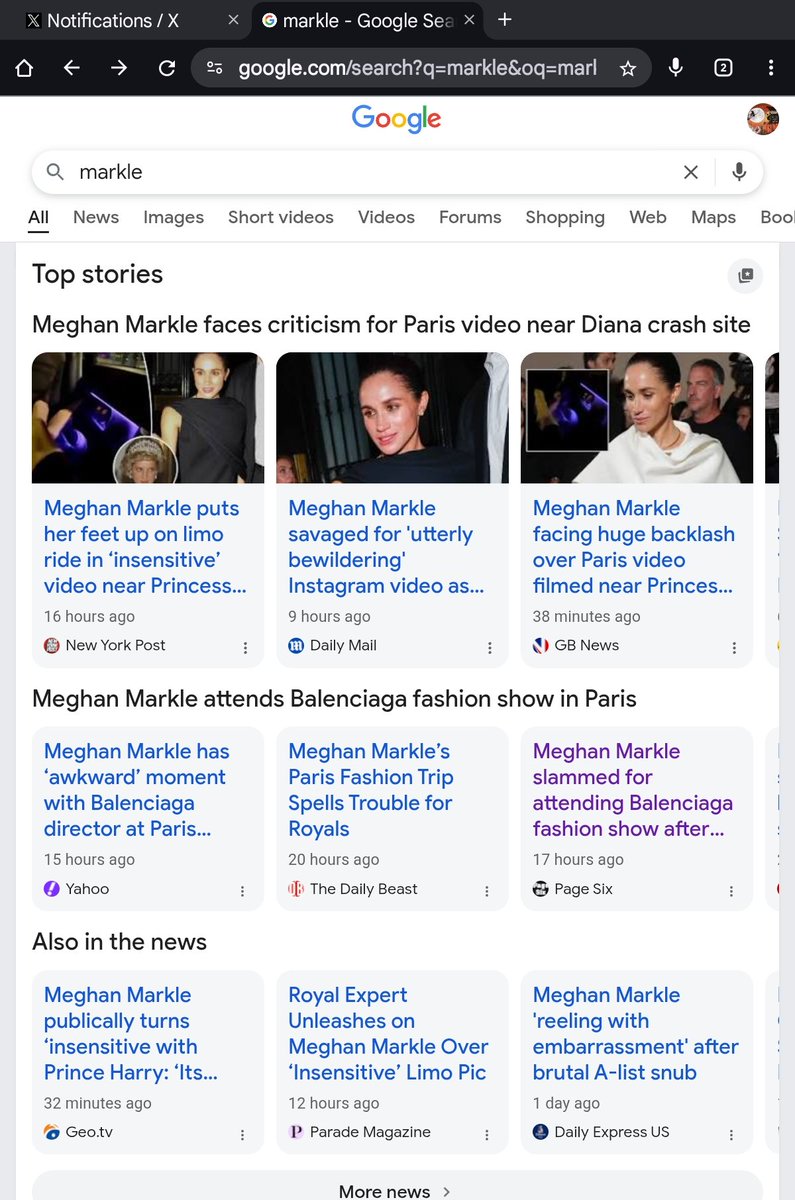
Task: Click The Daily Beast source icon
Action: [x=296, y=889]
